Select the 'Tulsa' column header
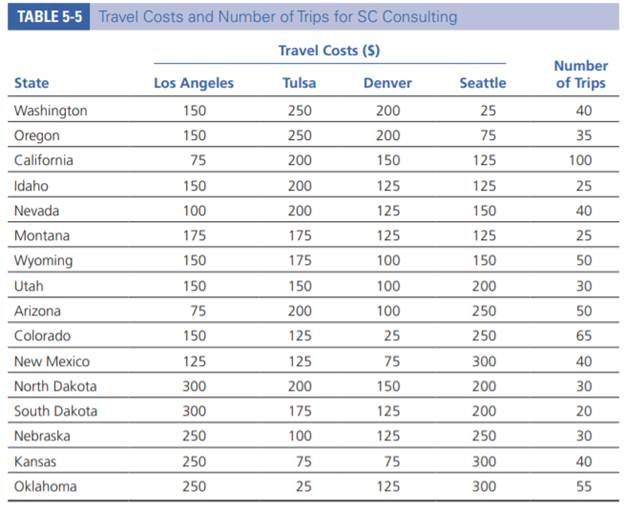624x509 pixels. tap(299, 83)
